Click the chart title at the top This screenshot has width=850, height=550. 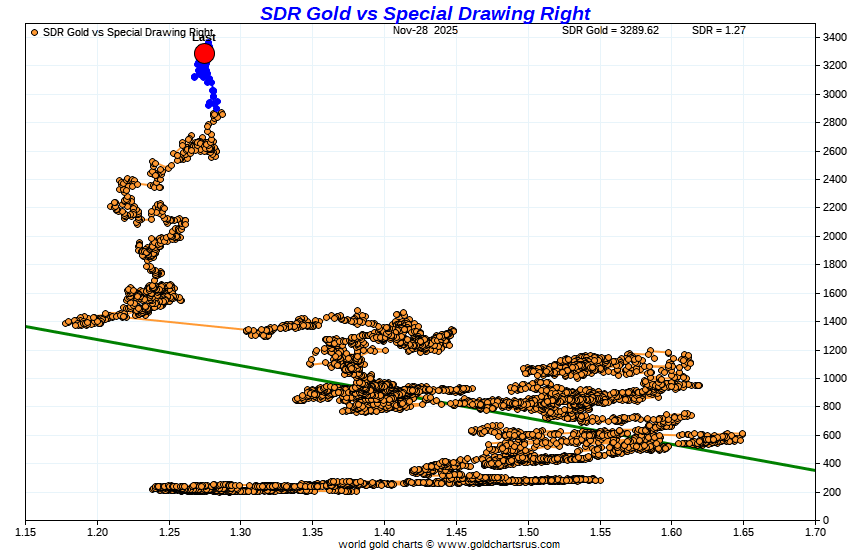coord(425,13)
